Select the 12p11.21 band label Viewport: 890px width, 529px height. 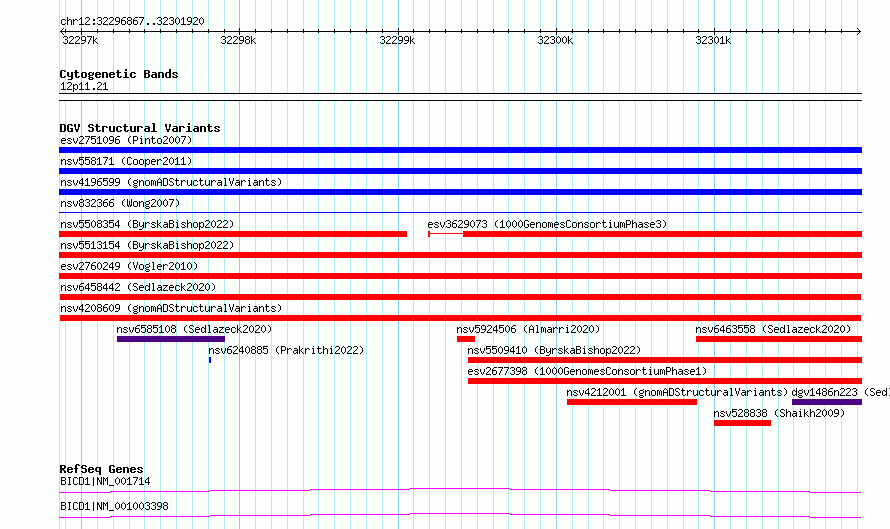pos(84,86)
